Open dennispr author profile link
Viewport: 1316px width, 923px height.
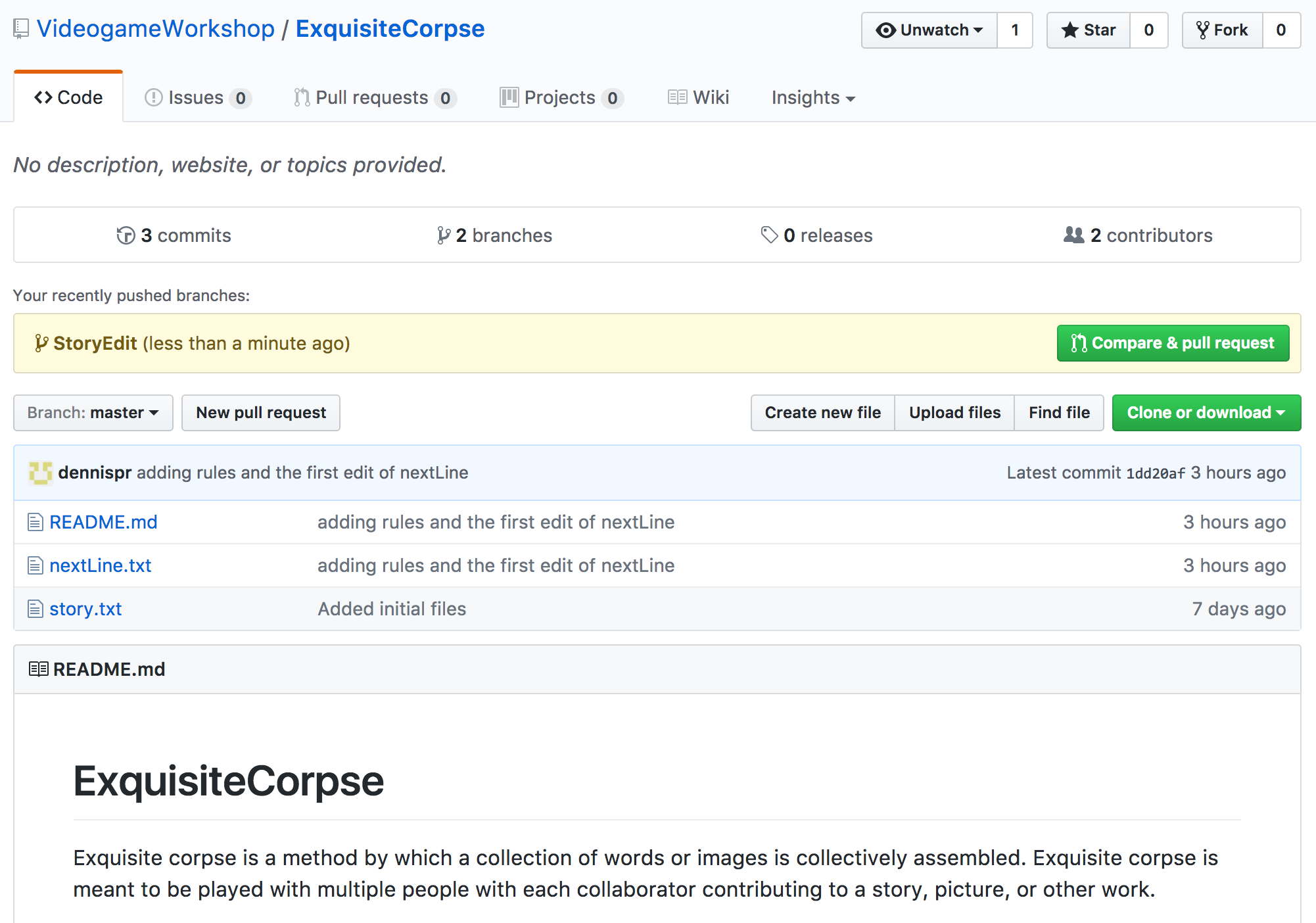click(x=95, y=473)
